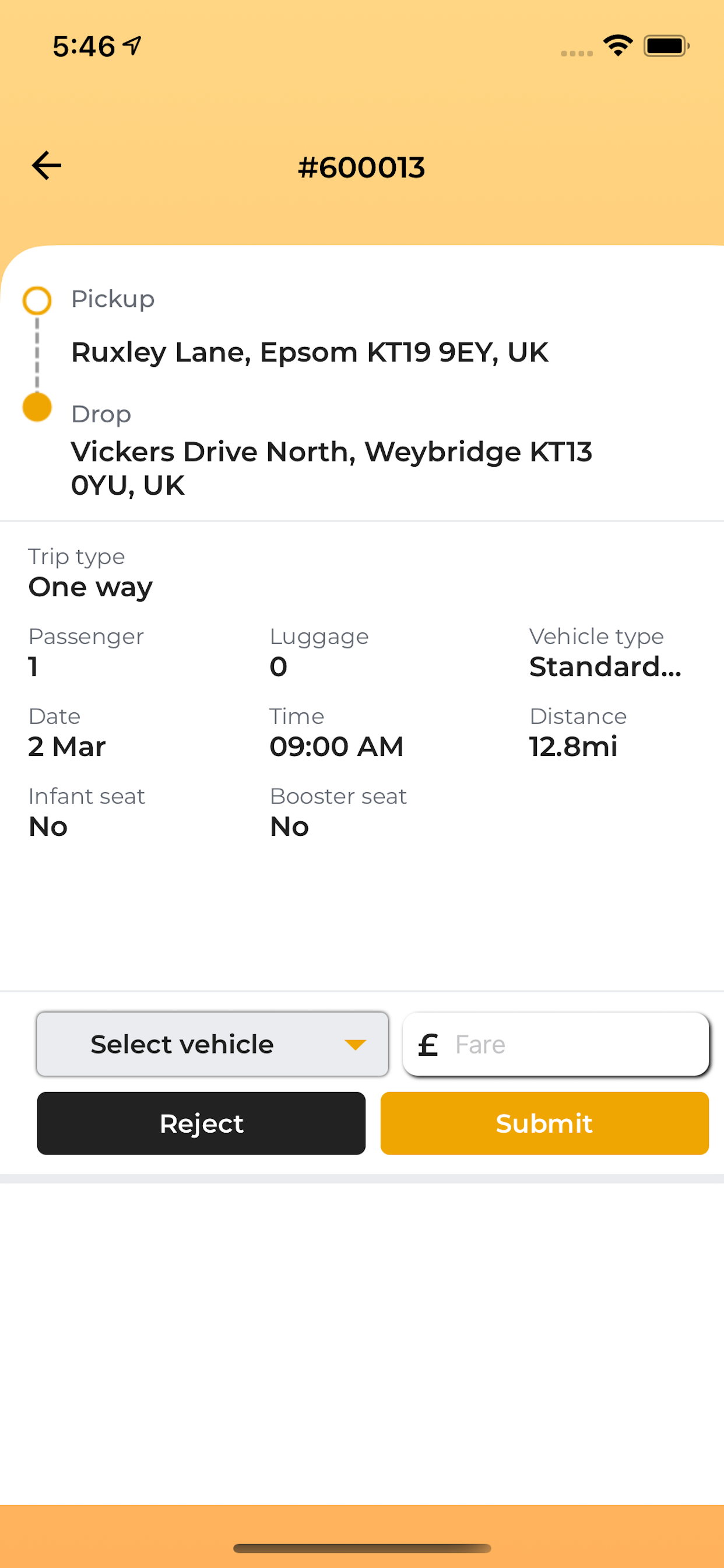
Task: Submit the fare quote
Action: [x=544, y=1123]
